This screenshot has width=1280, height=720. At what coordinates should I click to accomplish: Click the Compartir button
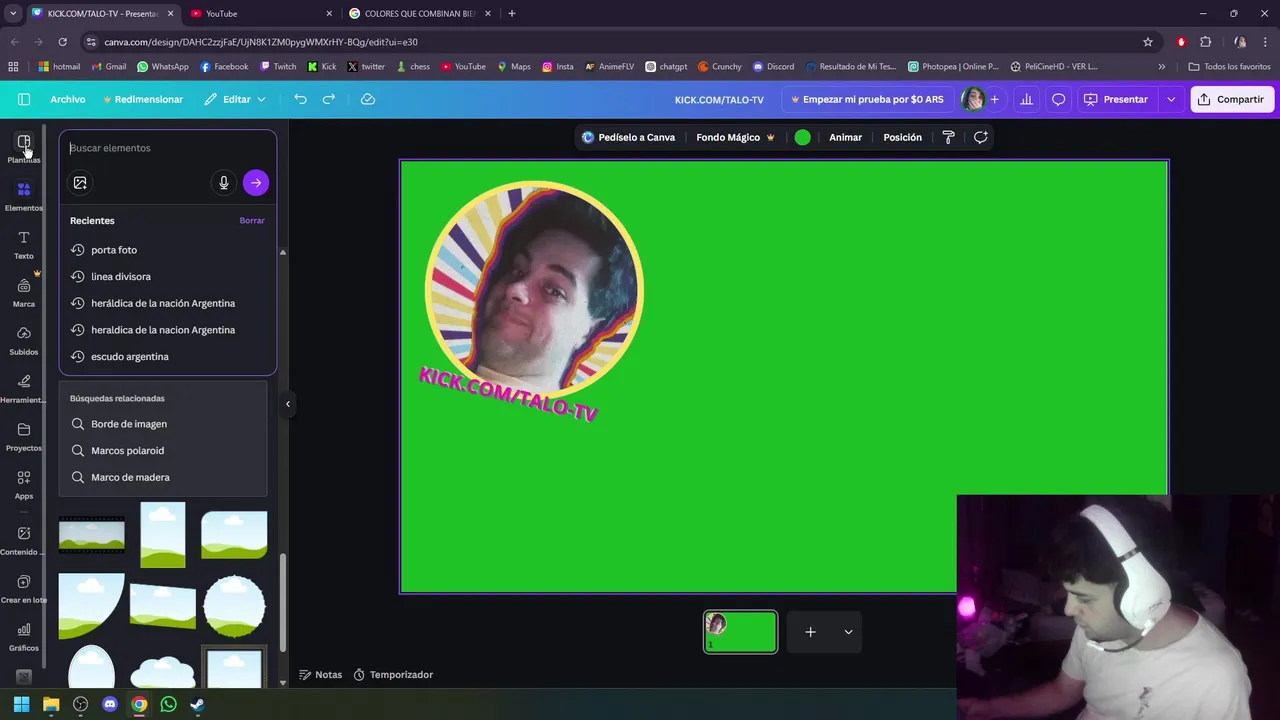point(1232,99)
